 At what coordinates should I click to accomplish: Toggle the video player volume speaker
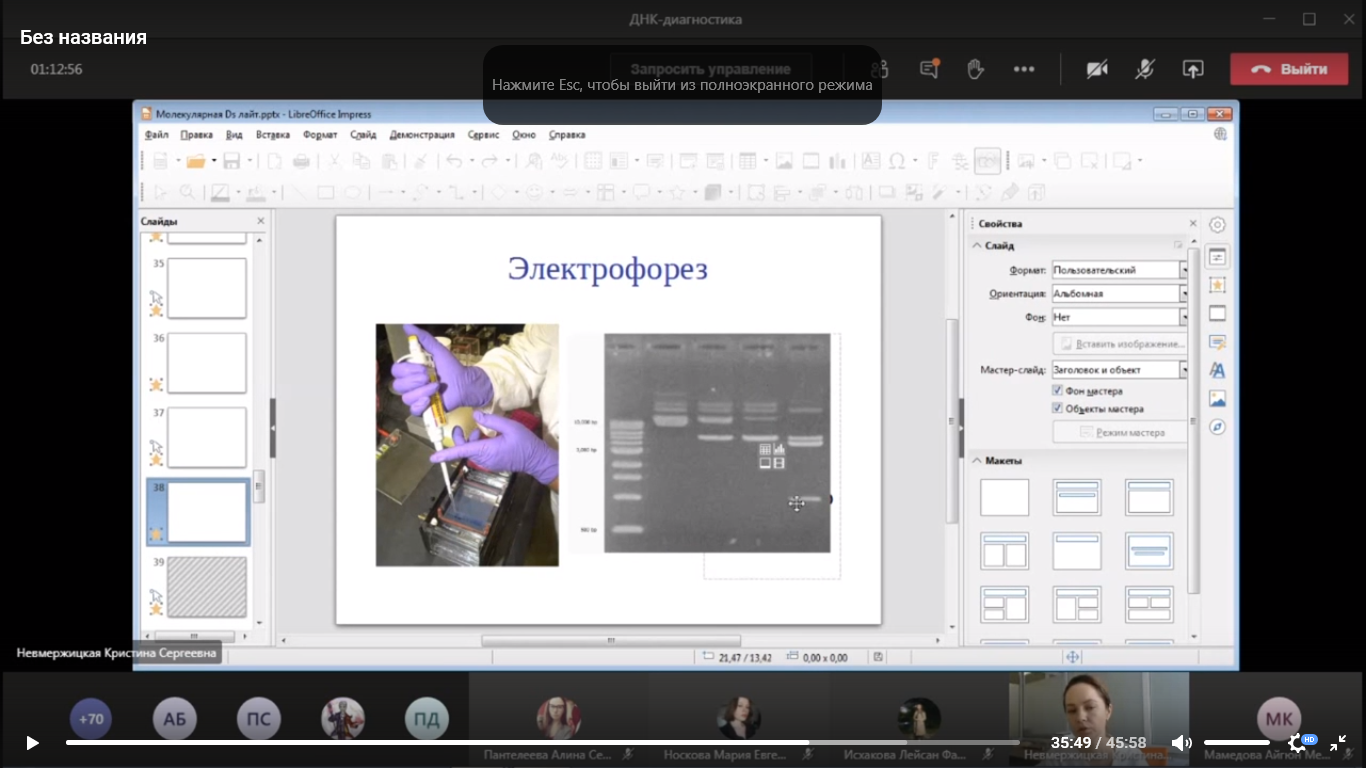pos(1181,743)
